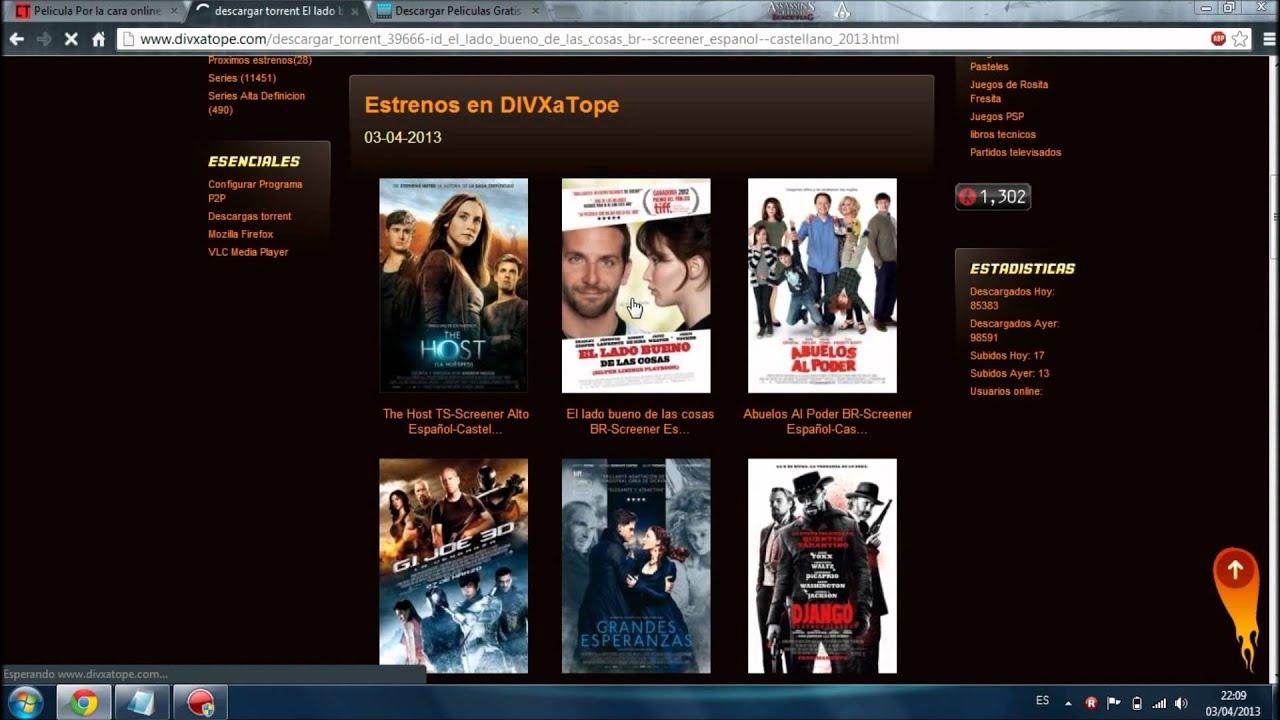The width and height of the screenshot is (1280, 720).
Task: Open the 'Partidos televisados' link
Action: click(x=1016, y=153)
